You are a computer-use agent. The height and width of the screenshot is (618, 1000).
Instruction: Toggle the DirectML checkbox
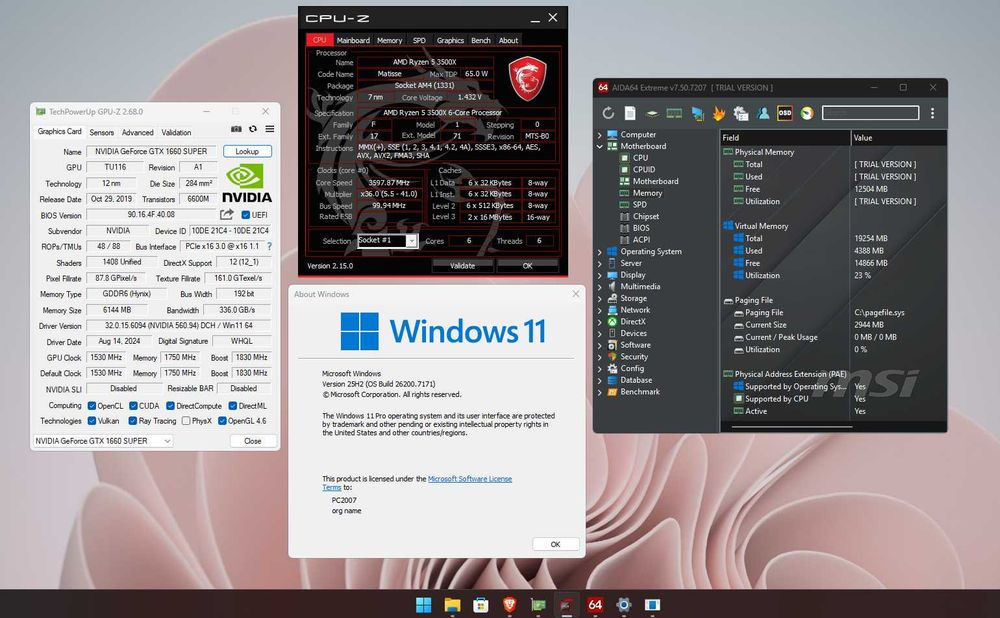click(233, 406)
